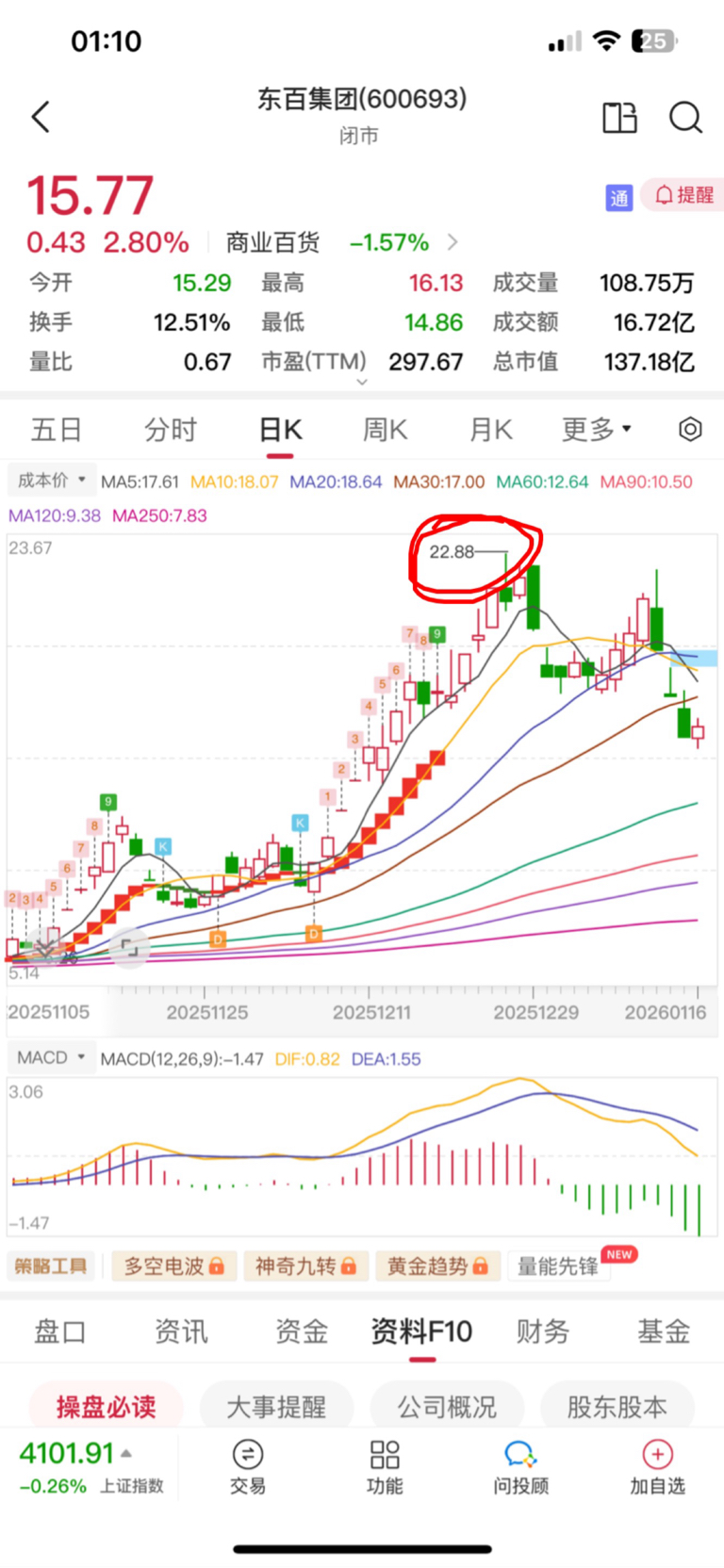724x1568 pixels.
Task: Select the 日K chart tab
Action: pos(280,430)
